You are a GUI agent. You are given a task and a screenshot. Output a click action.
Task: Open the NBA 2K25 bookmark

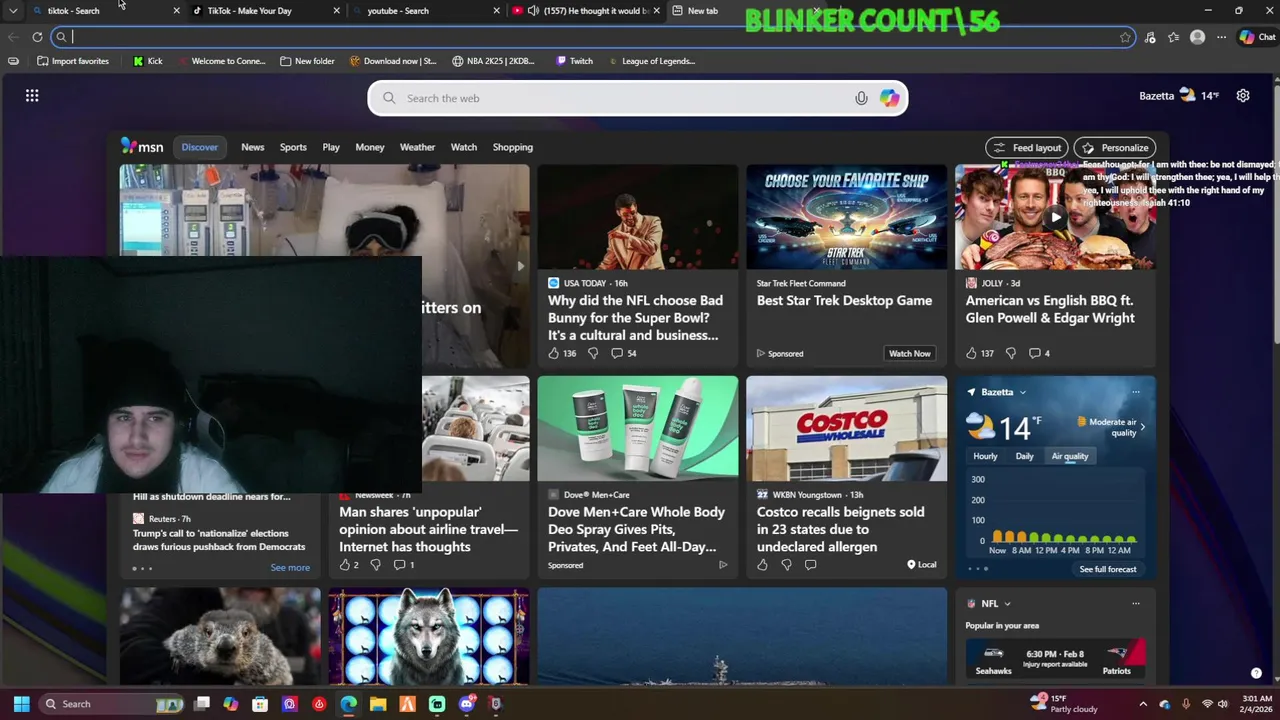coord(493,61)
